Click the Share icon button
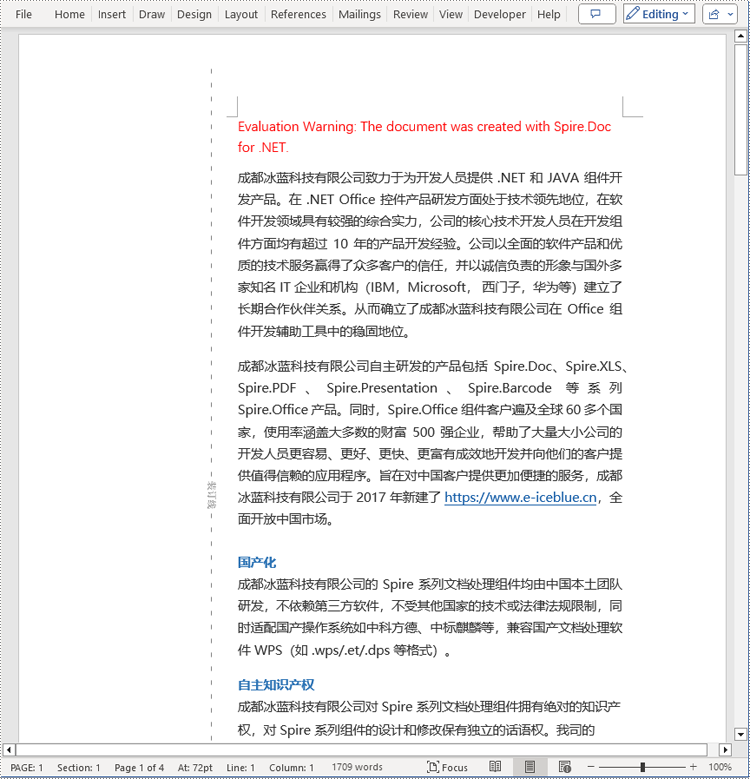The image size is (750, 779). pos(714,14)
